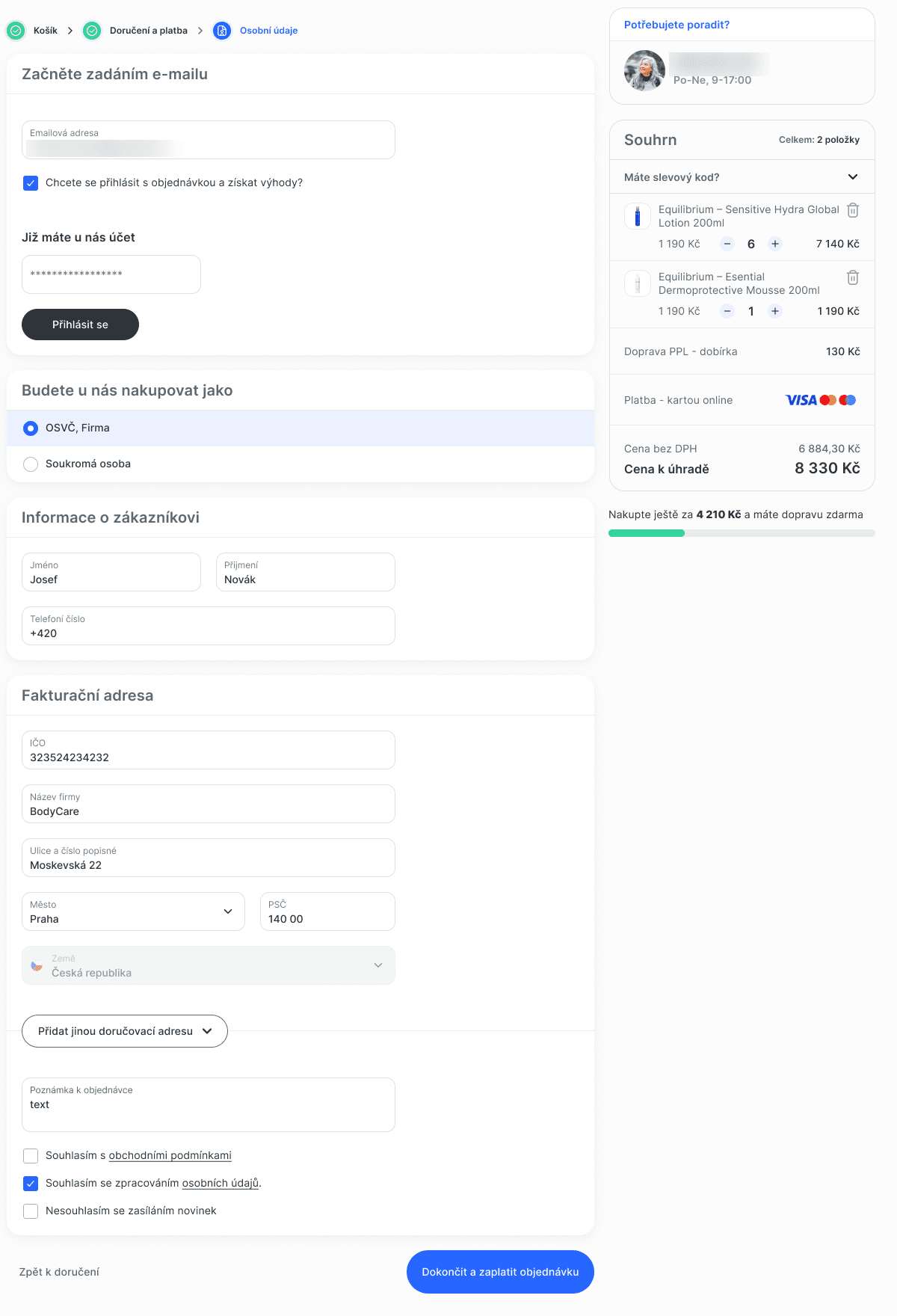Image resolution: width=897 pixels, height=1316 pixels.
Task: Remove Esential Dermoprotective Mousse with trash icon
Action: pos(853,277)
